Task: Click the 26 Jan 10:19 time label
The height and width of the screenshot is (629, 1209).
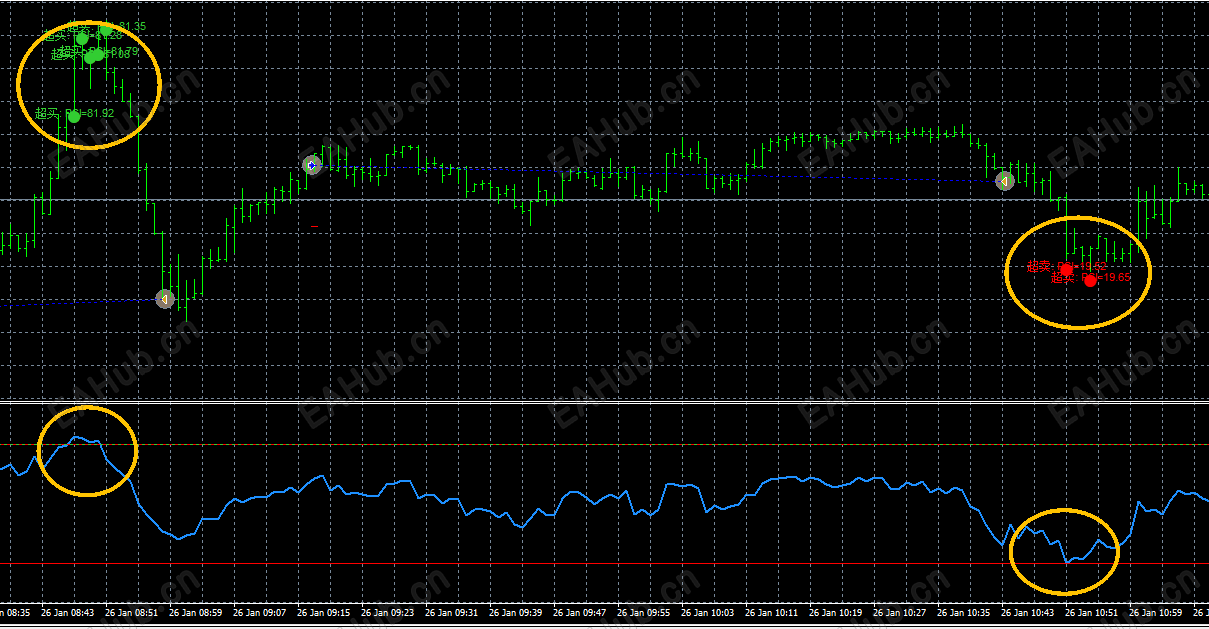Action: coord(835,612)
